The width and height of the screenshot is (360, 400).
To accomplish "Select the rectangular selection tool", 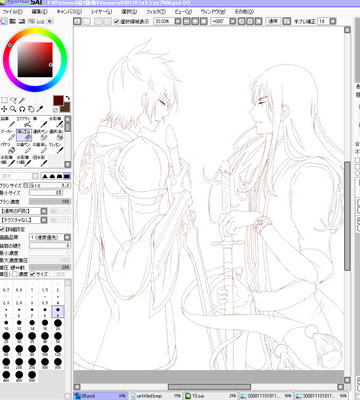I will [x=4, y=100].
